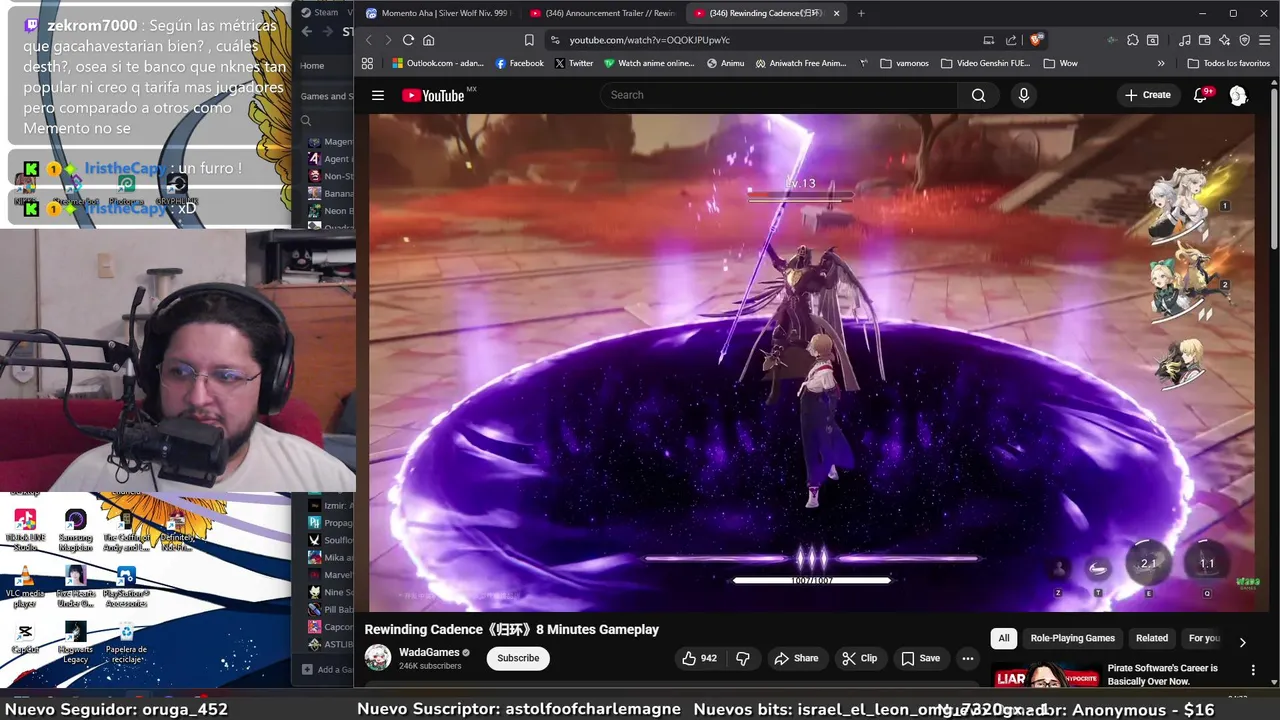Click the WadaGames channel avatar
1280x720 pixels.
pyautogui.click(x=378, y=657)
